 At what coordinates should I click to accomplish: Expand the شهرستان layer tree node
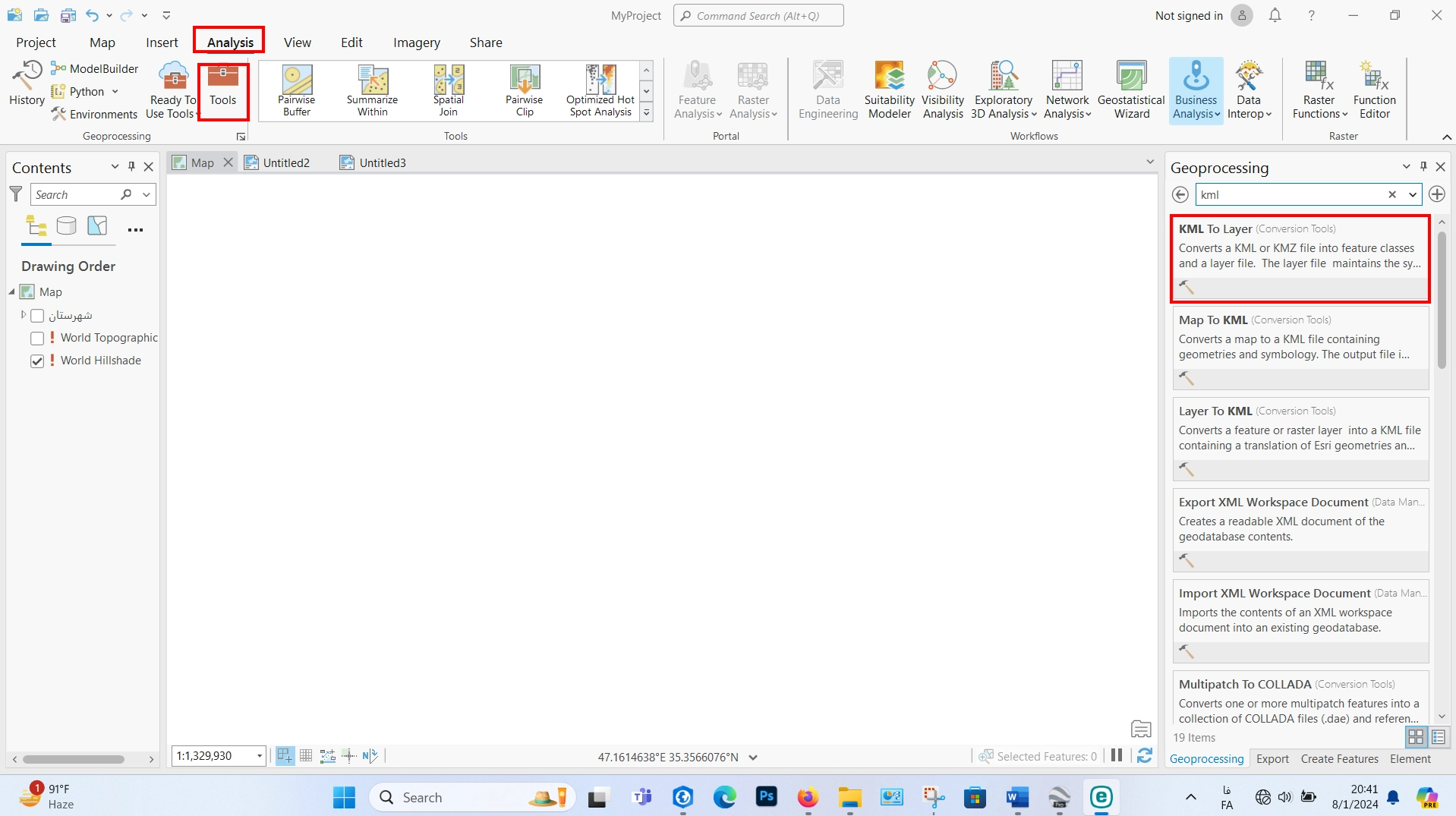[24, 315]
